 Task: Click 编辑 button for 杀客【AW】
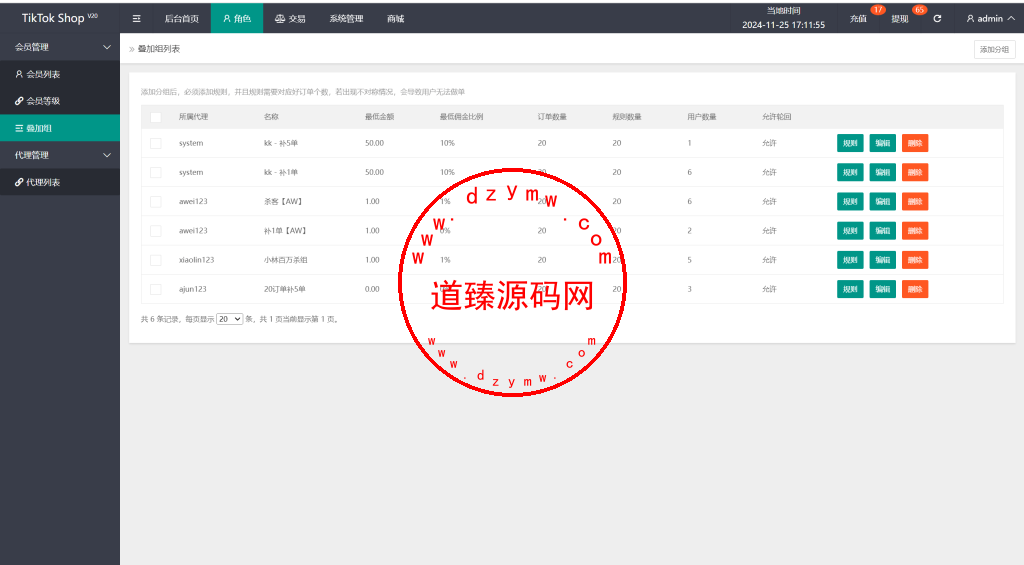(882, 202)
